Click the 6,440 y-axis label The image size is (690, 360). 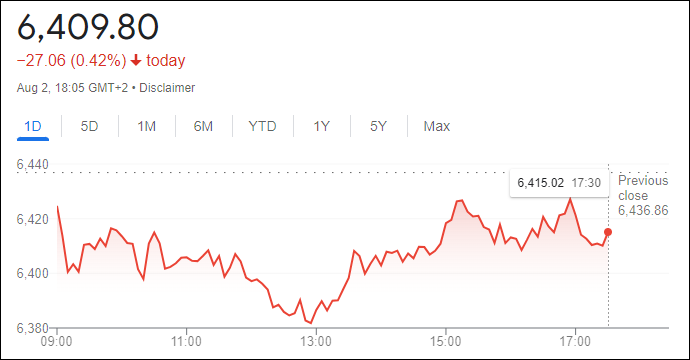click(33, 165)
